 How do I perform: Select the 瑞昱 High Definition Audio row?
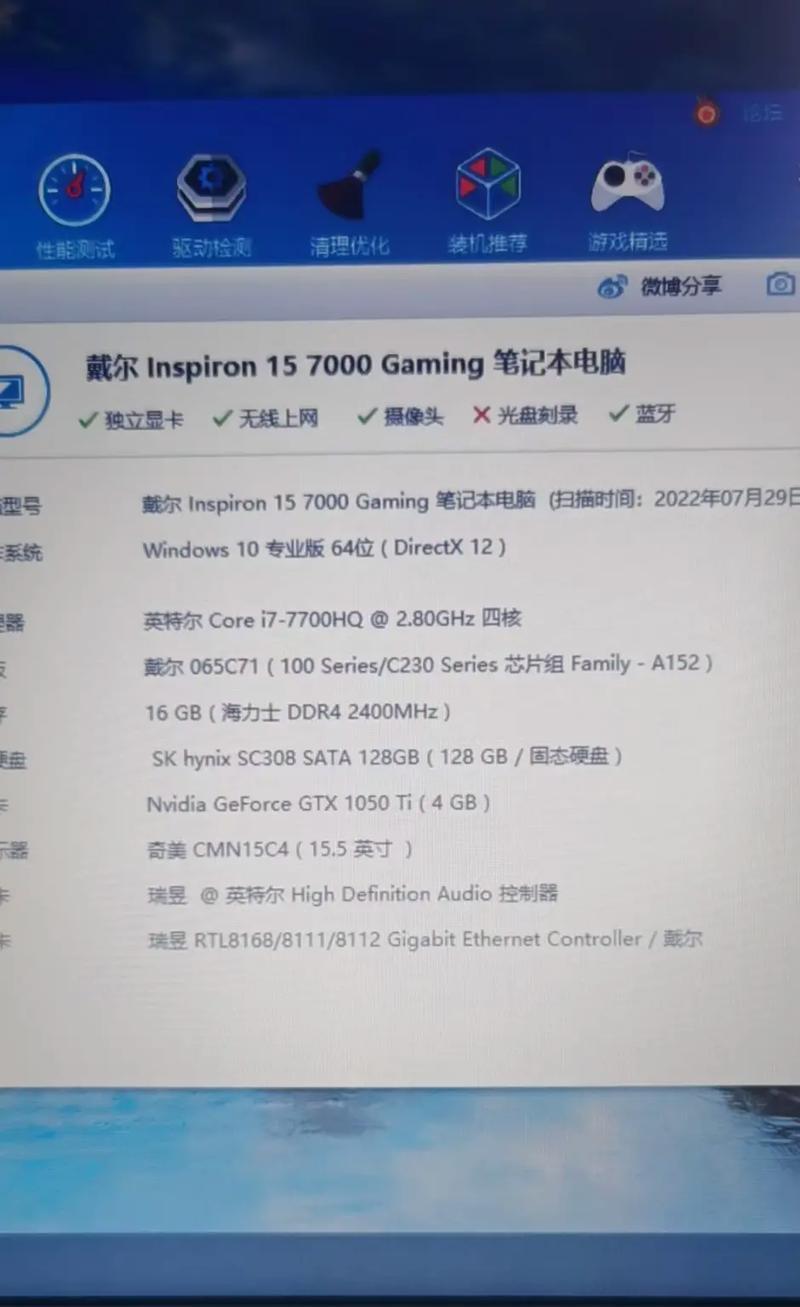pos(352,894)
